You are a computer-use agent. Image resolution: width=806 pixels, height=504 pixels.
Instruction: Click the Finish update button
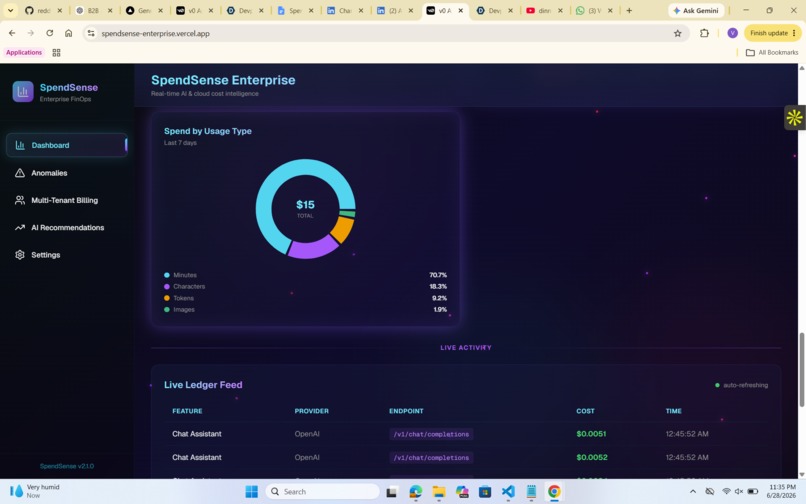pyautogui.click(x=773, y=33)
